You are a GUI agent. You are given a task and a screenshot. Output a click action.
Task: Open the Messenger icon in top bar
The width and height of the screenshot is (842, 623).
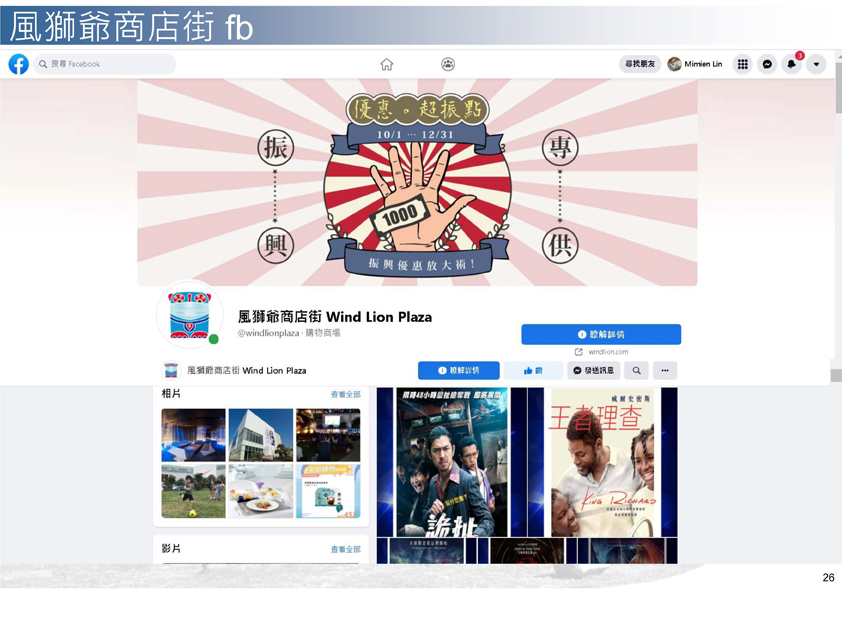[767, 64]
